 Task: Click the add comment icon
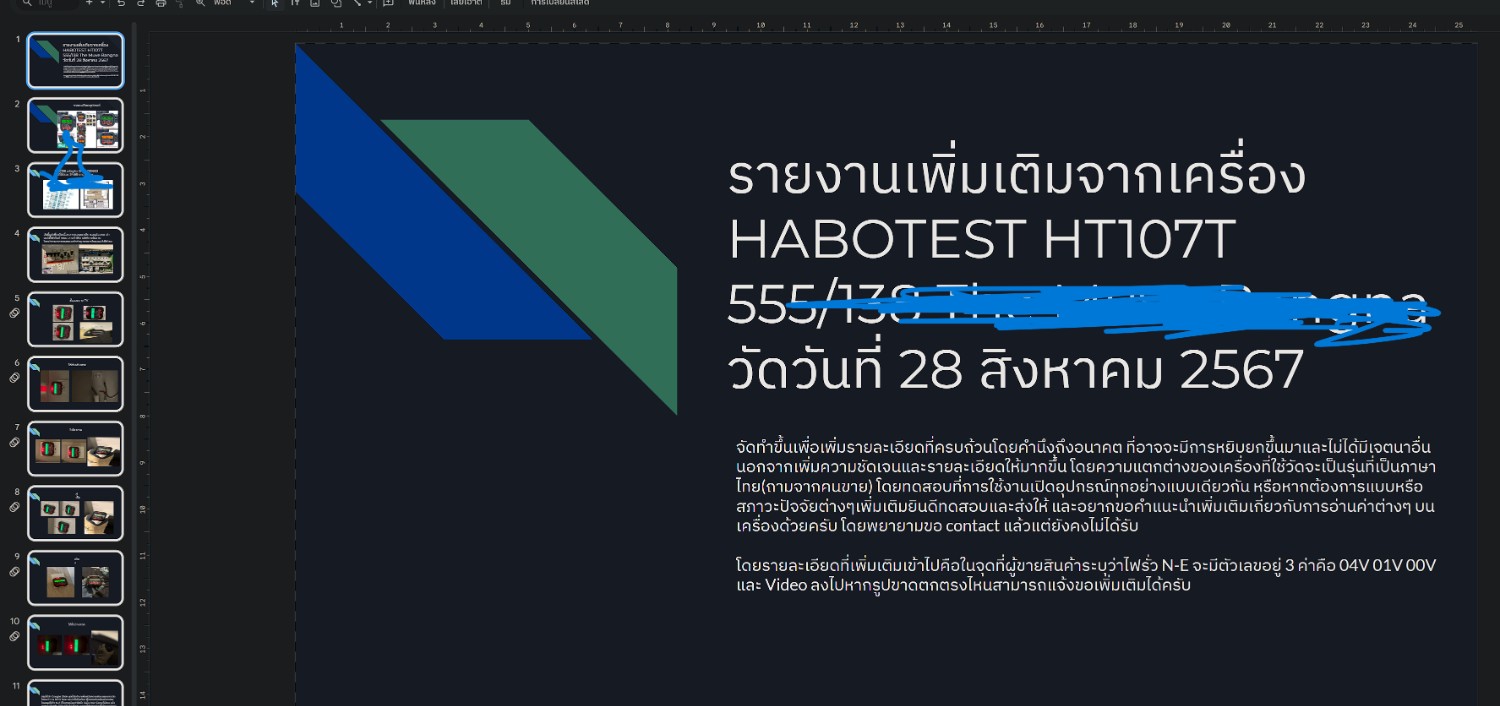[388, 3]
